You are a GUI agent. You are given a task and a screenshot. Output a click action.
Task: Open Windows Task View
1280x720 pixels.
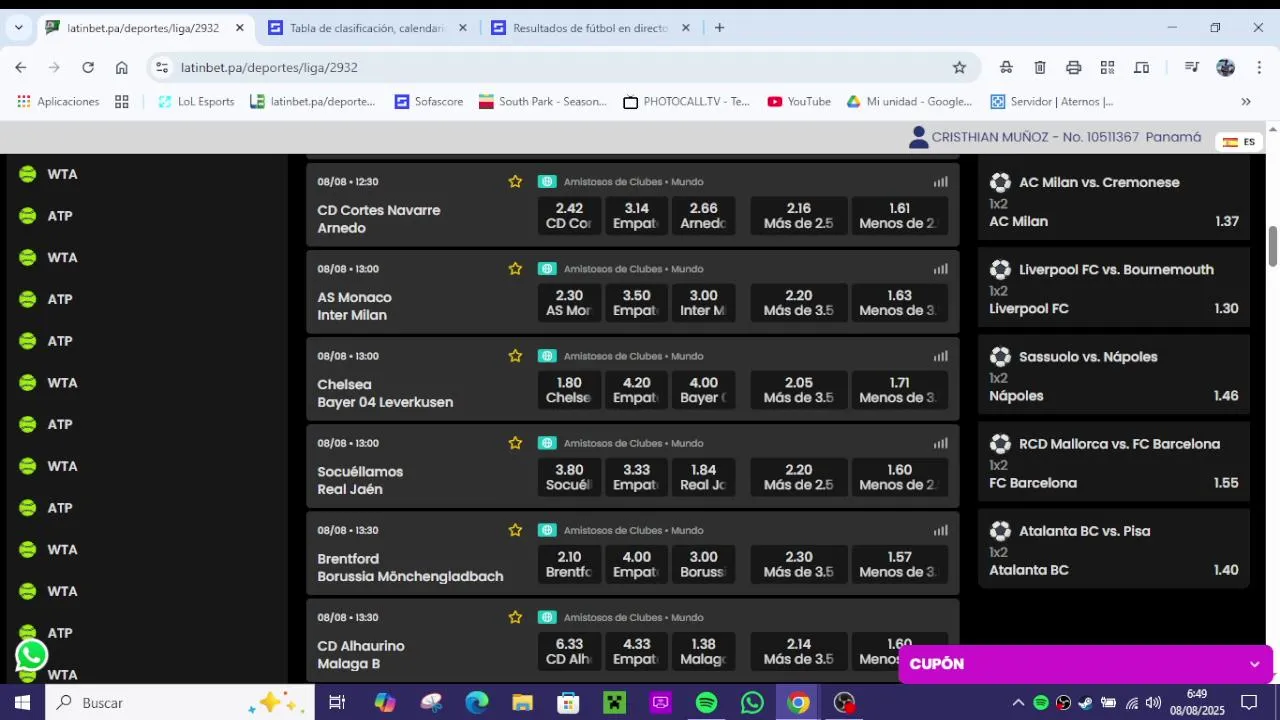[x=337, y=703]
